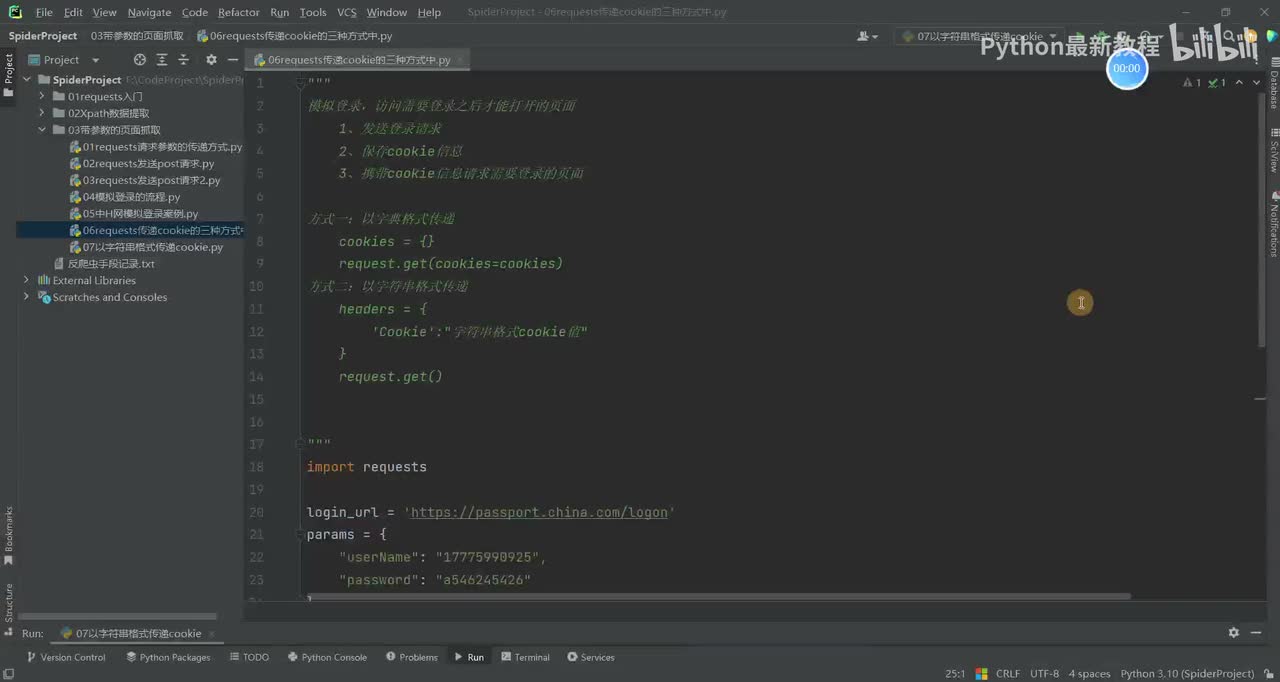Click the CRLF line separator status entry
This screenshot has height=682, width=1280.
pos(1007,674)
